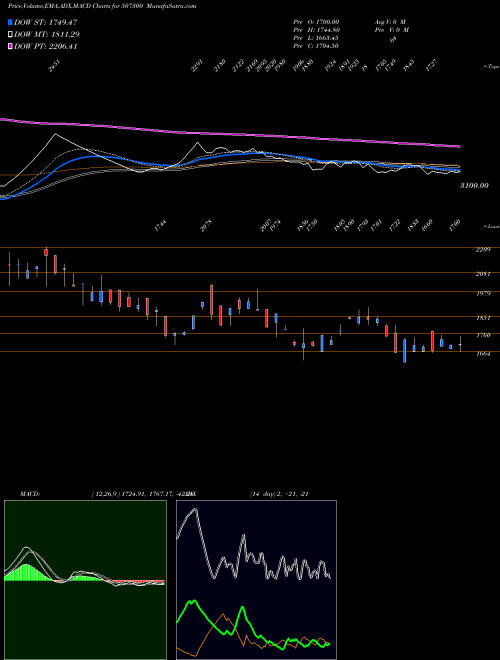Click the blue DOW ST legend swatch
This screenshot has height=660, width=500.
click(10, 22)
